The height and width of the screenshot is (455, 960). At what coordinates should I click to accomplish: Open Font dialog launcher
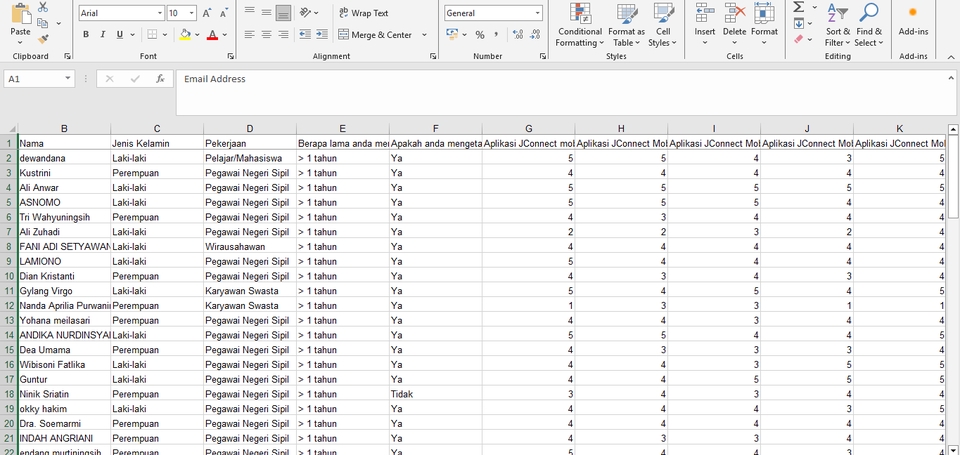[231, 56]
